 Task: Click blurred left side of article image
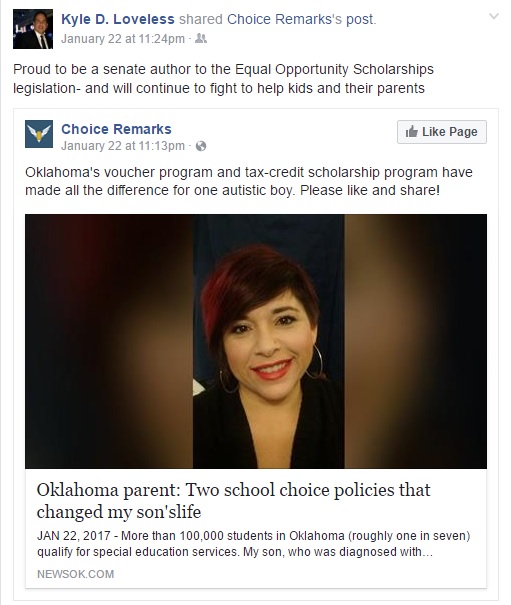(x=109, y=341)
